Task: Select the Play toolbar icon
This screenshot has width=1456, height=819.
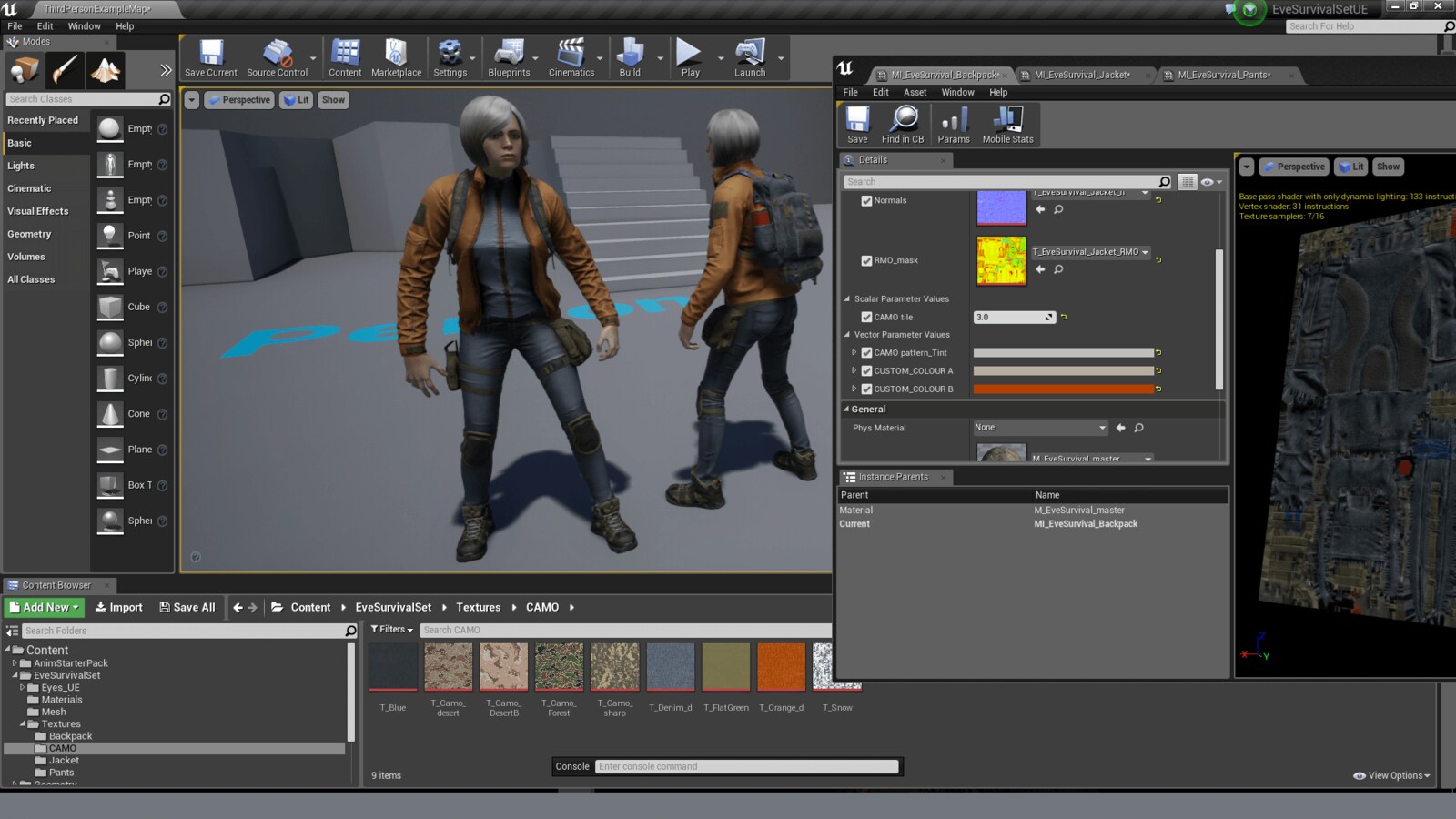Action: (x=687, y=56)
